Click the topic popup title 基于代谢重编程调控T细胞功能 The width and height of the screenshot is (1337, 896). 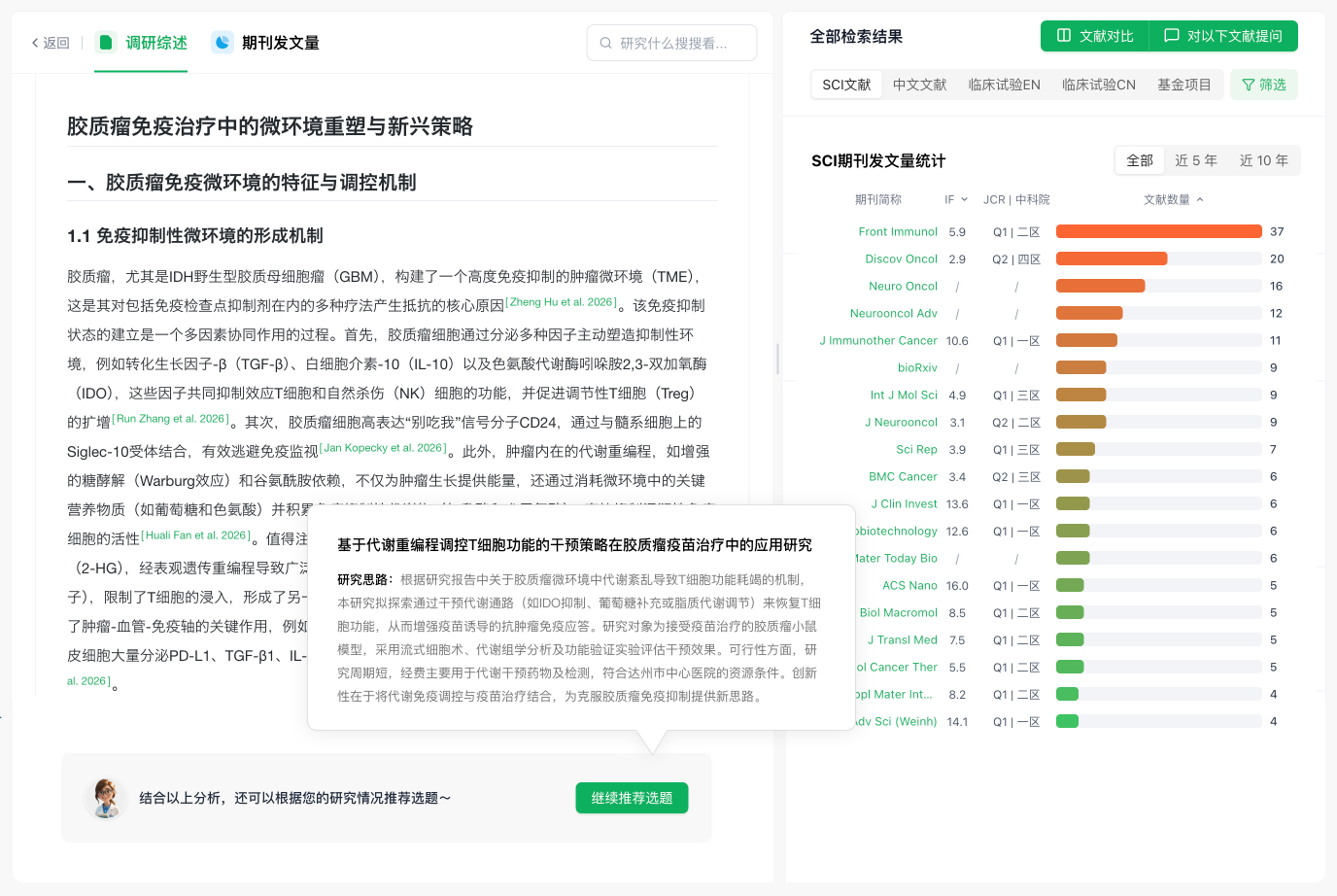(x=574, y=544)
